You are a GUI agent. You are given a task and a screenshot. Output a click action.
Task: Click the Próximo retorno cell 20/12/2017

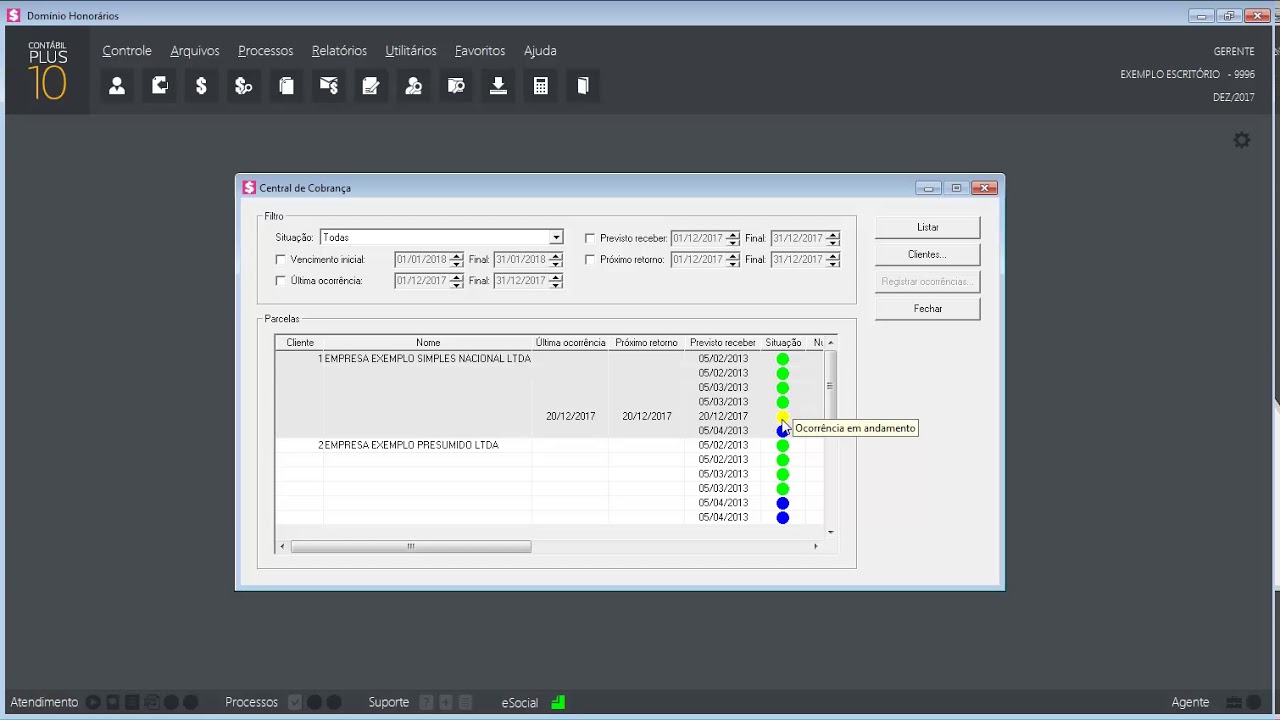point(647,416)
